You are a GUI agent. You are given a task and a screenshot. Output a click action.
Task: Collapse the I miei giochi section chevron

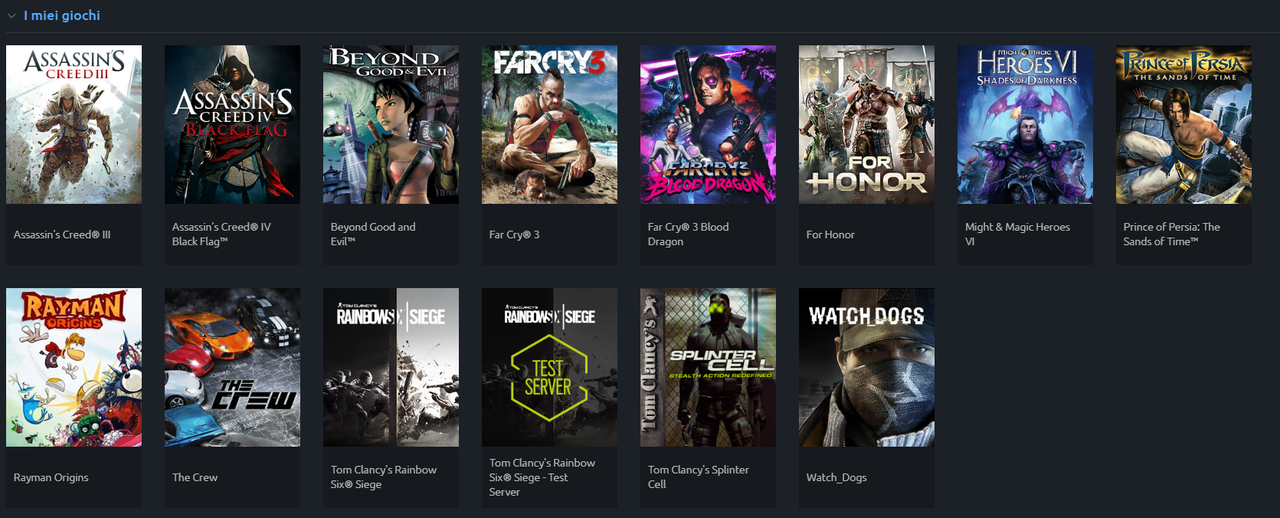[11, 16]
